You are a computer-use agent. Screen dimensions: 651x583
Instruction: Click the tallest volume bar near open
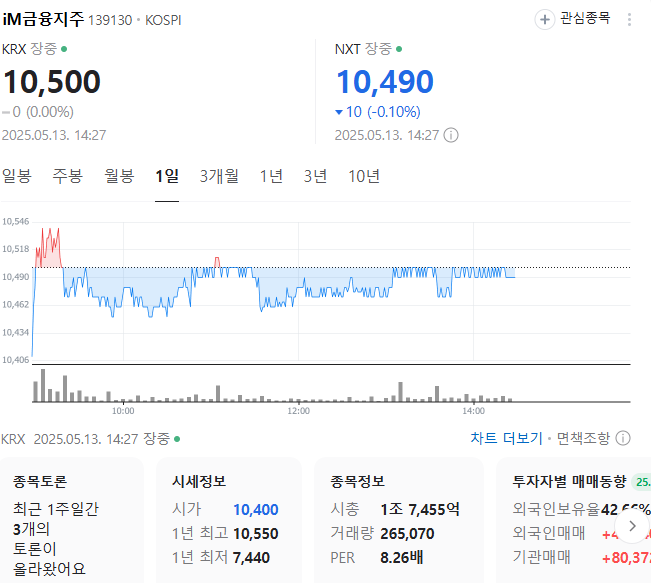43,385
